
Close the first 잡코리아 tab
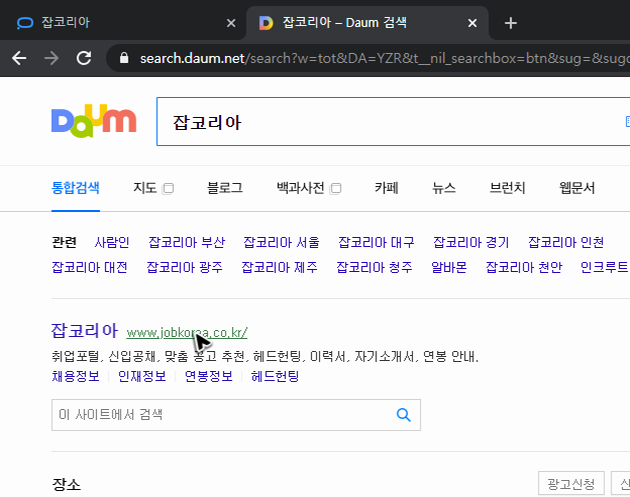[231, 23]
